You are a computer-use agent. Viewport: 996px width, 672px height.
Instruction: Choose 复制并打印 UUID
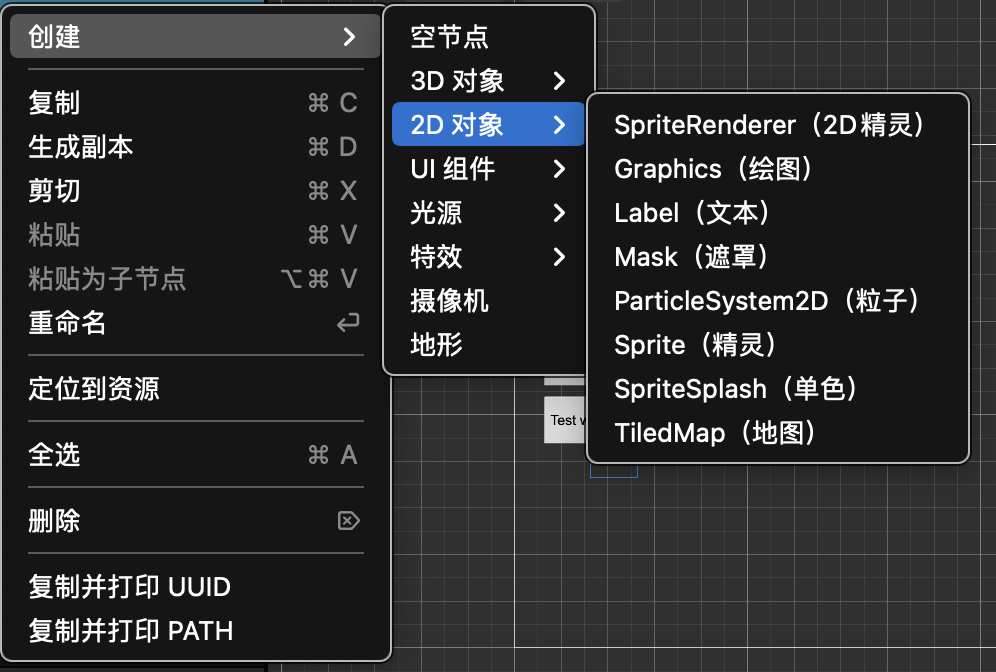coord(195,587)
